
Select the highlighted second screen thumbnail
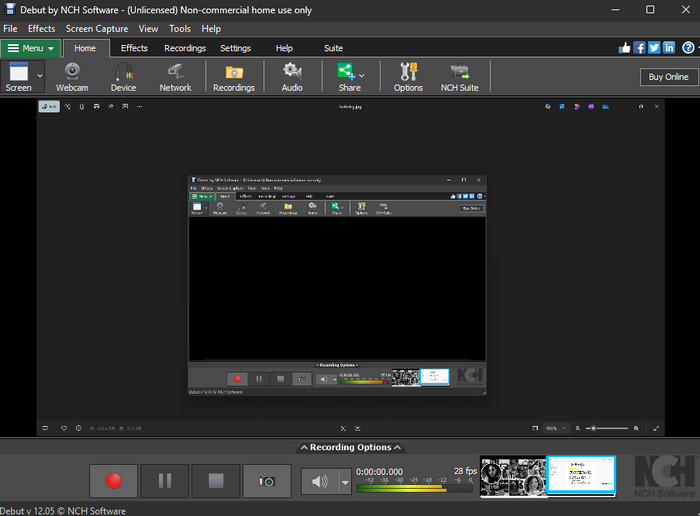[x=581, y=476]
